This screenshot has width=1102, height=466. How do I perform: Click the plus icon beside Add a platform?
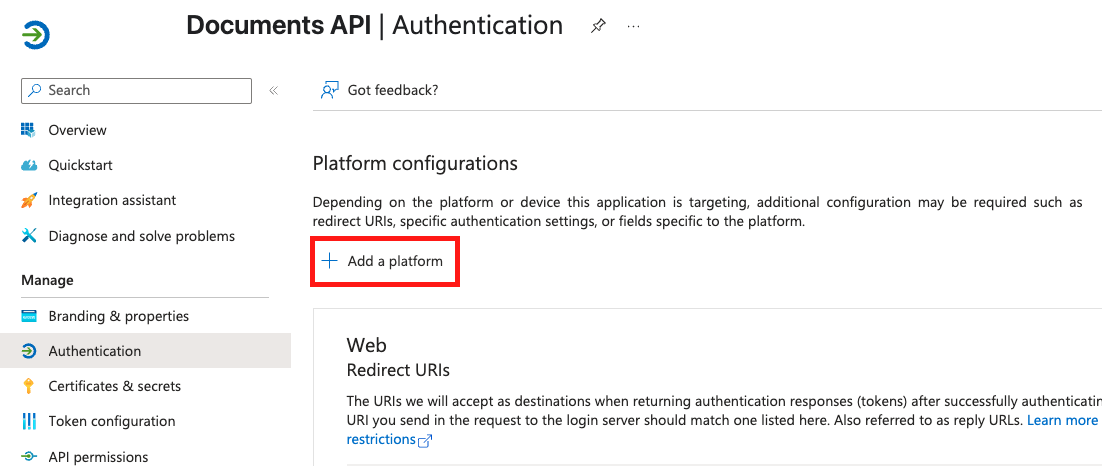[329, 261]
